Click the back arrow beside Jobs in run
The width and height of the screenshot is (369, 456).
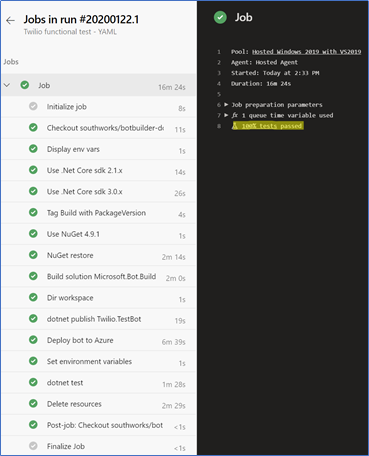pyautogui.click(x=10, y=21)
